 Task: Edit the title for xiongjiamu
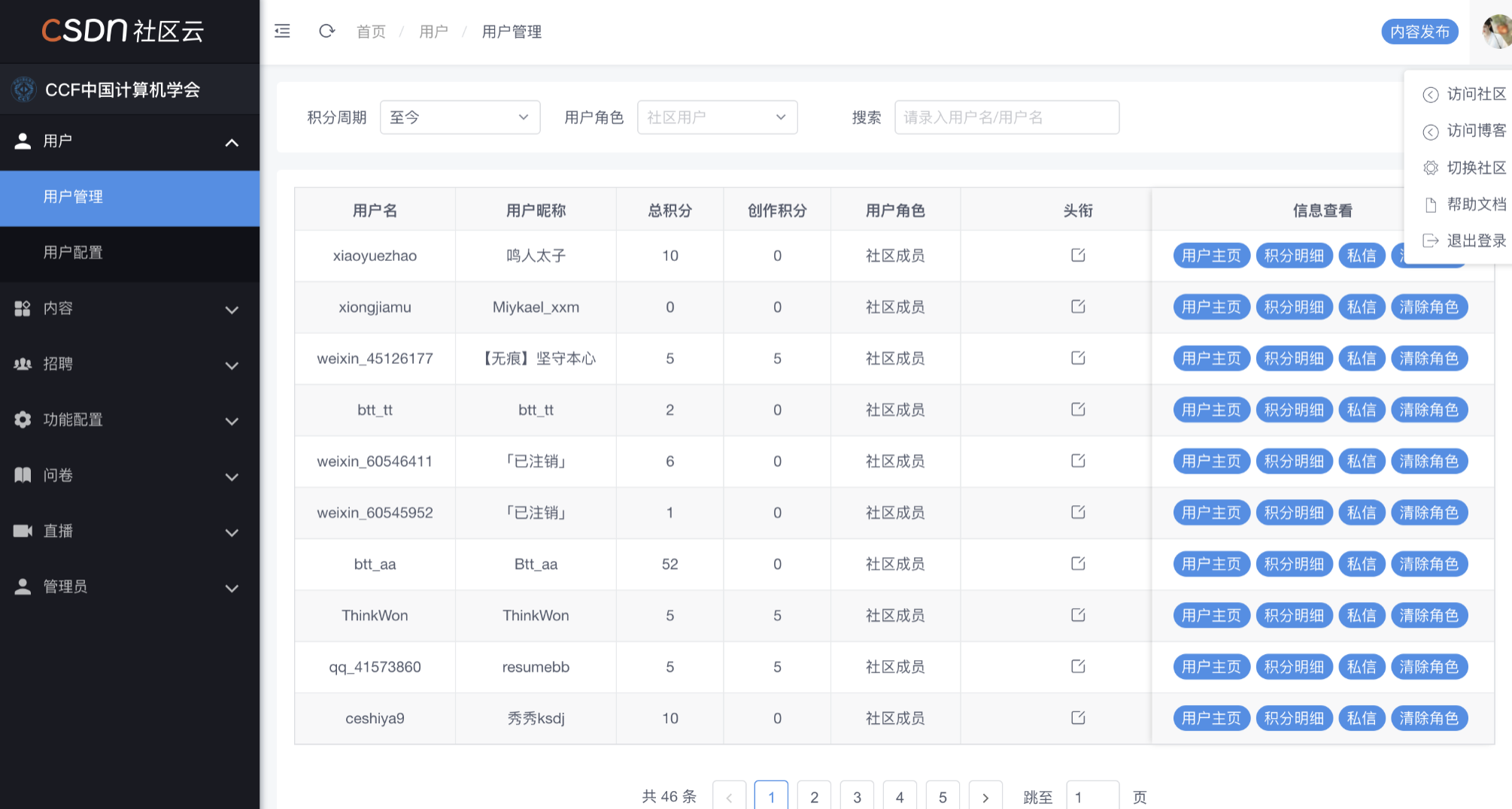coord(1078,307)
